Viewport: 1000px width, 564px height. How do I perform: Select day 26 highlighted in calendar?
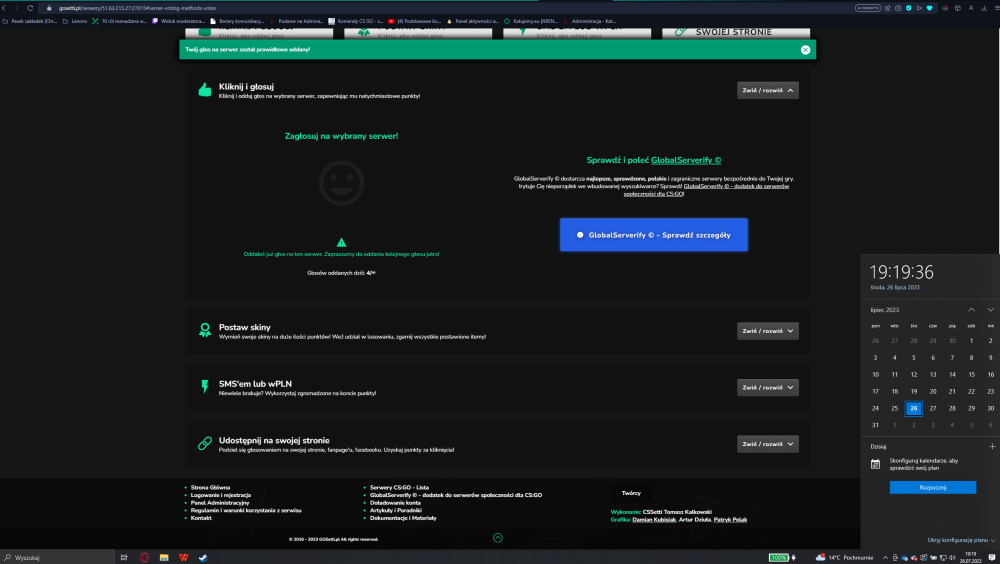point(913,408)
